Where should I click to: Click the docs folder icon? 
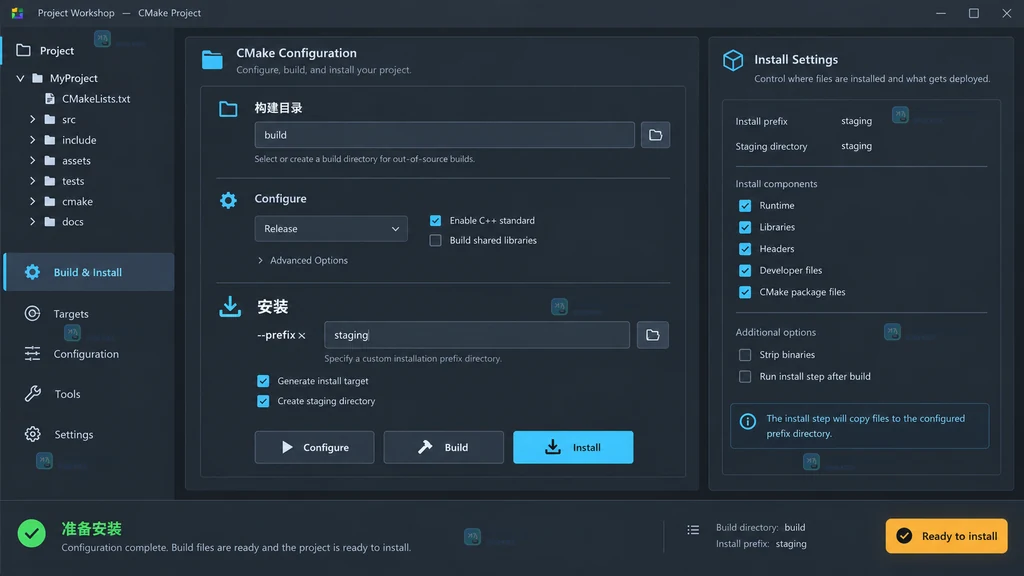point(50,221)
